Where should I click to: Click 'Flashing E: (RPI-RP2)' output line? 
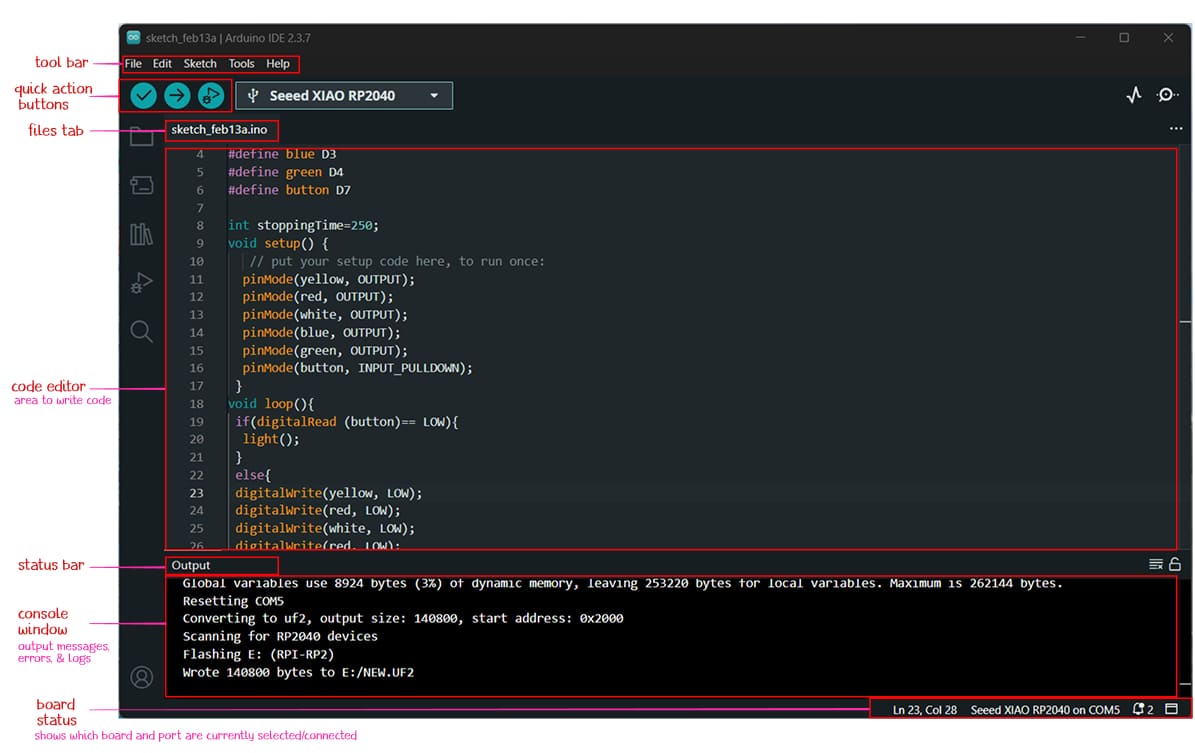coord(258,654)
